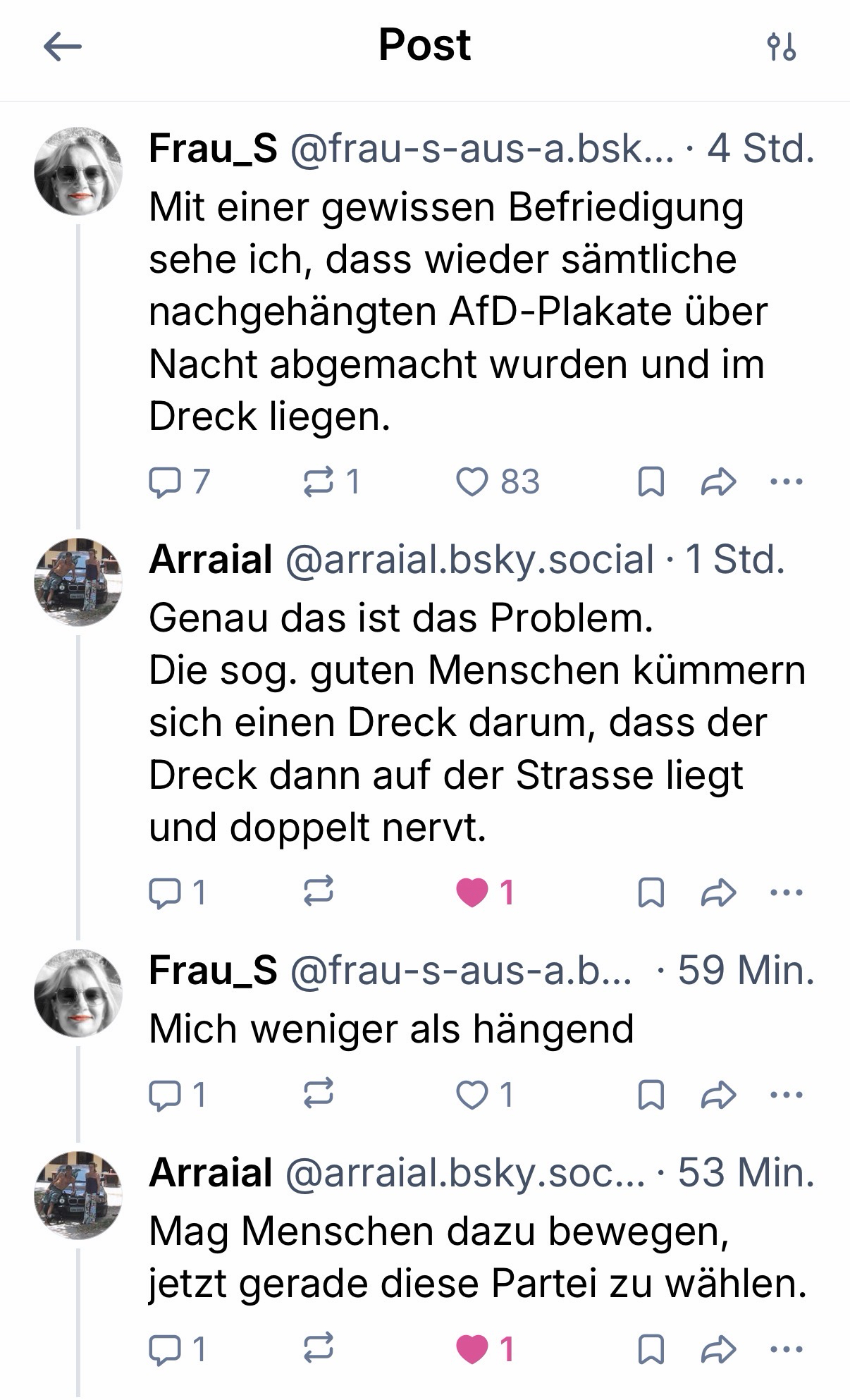Viewport: 850px width, 1400px height.
Task: Open the @arraial.bsky.social handle link
Action: point(469,560)
